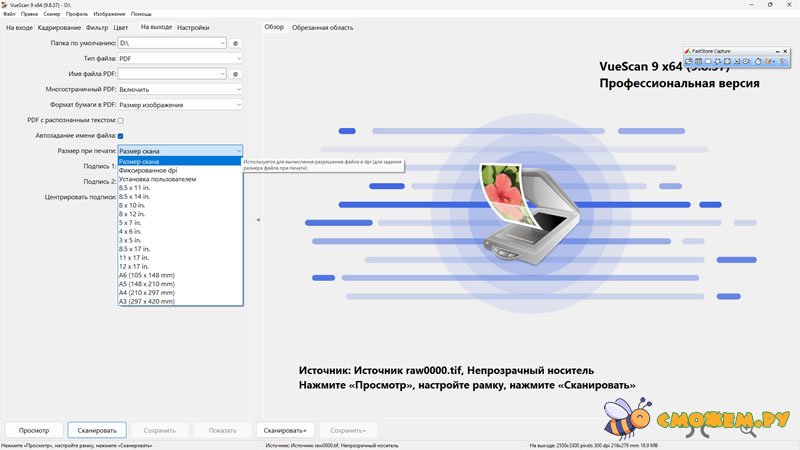Click FastStone capture rectangular region icon
This screenshot has height=450, width=800.
[x=716, y=61]
